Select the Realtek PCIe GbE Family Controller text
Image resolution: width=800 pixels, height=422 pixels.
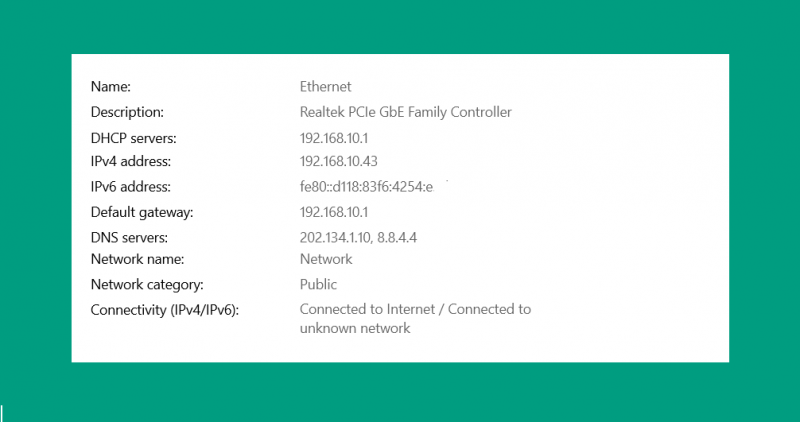(406, 112)
